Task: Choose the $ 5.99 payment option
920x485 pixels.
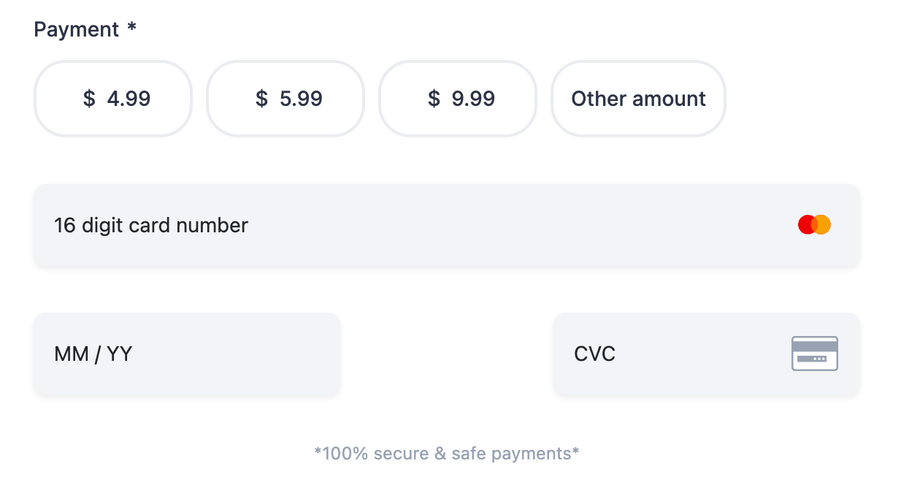Action: coord(285,98)
